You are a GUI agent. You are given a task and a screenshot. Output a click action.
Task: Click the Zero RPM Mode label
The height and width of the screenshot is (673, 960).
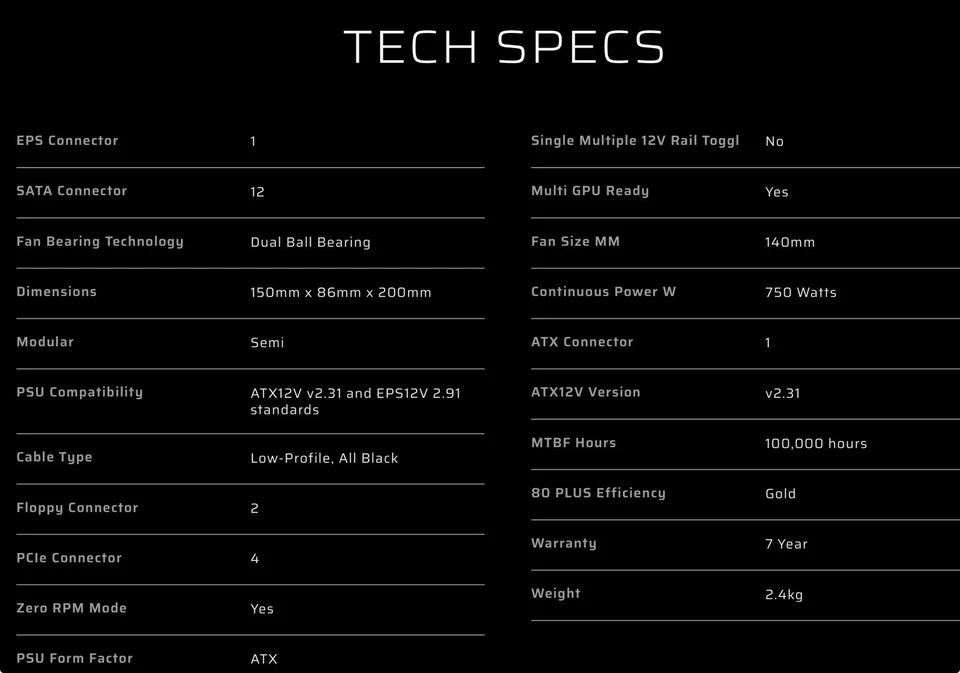tap(71, 608)
